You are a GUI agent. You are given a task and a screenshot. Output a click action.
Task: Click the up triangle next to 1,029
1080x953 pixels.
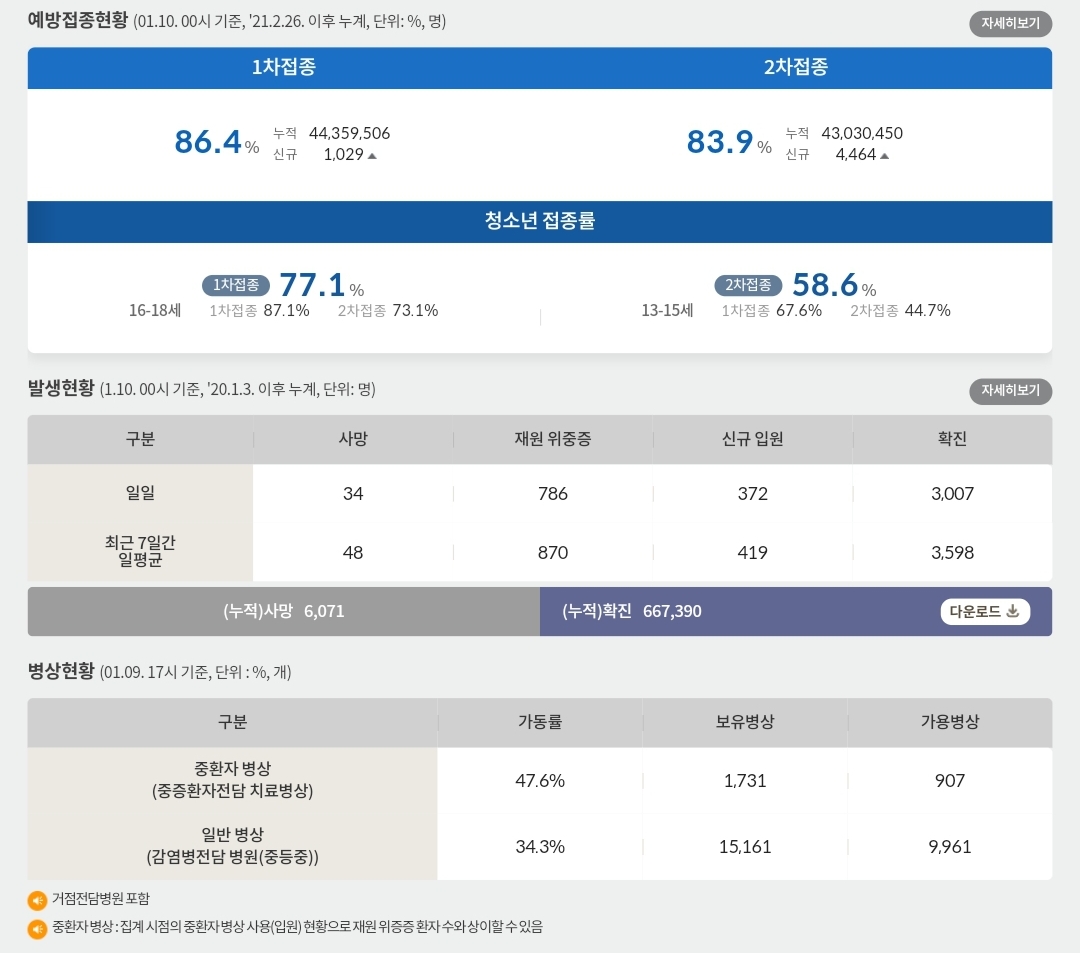(x=372, y=156)
